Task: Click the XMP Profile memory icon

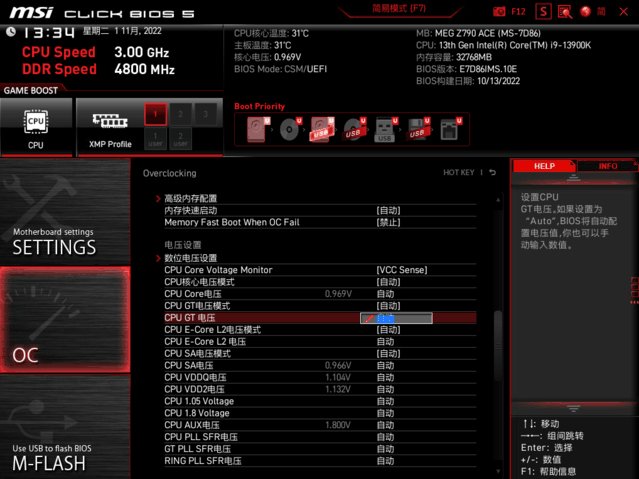Action: tap(104, 125)
